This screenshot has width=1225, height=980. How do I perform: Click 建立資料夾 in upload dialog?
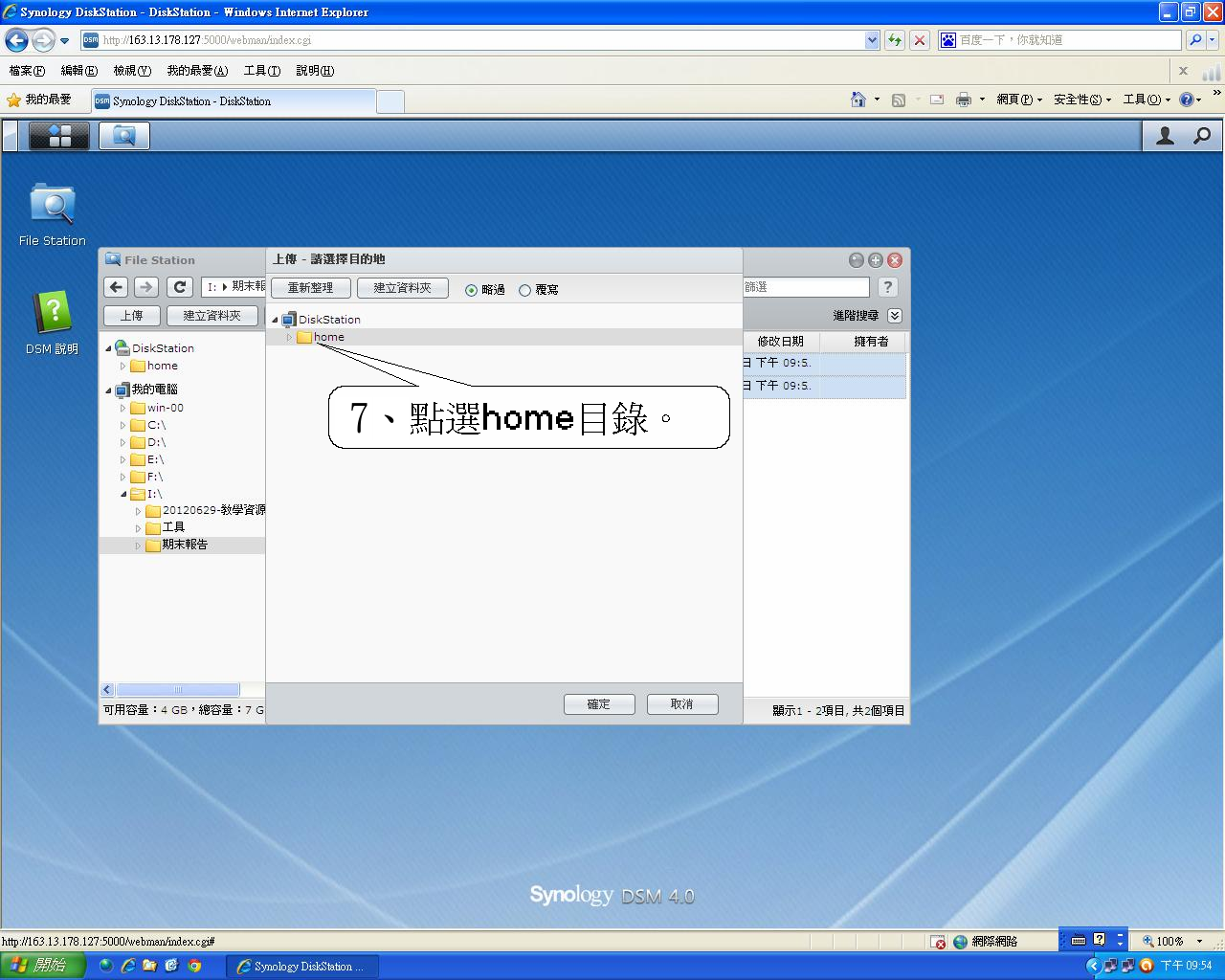click(402, 288)
